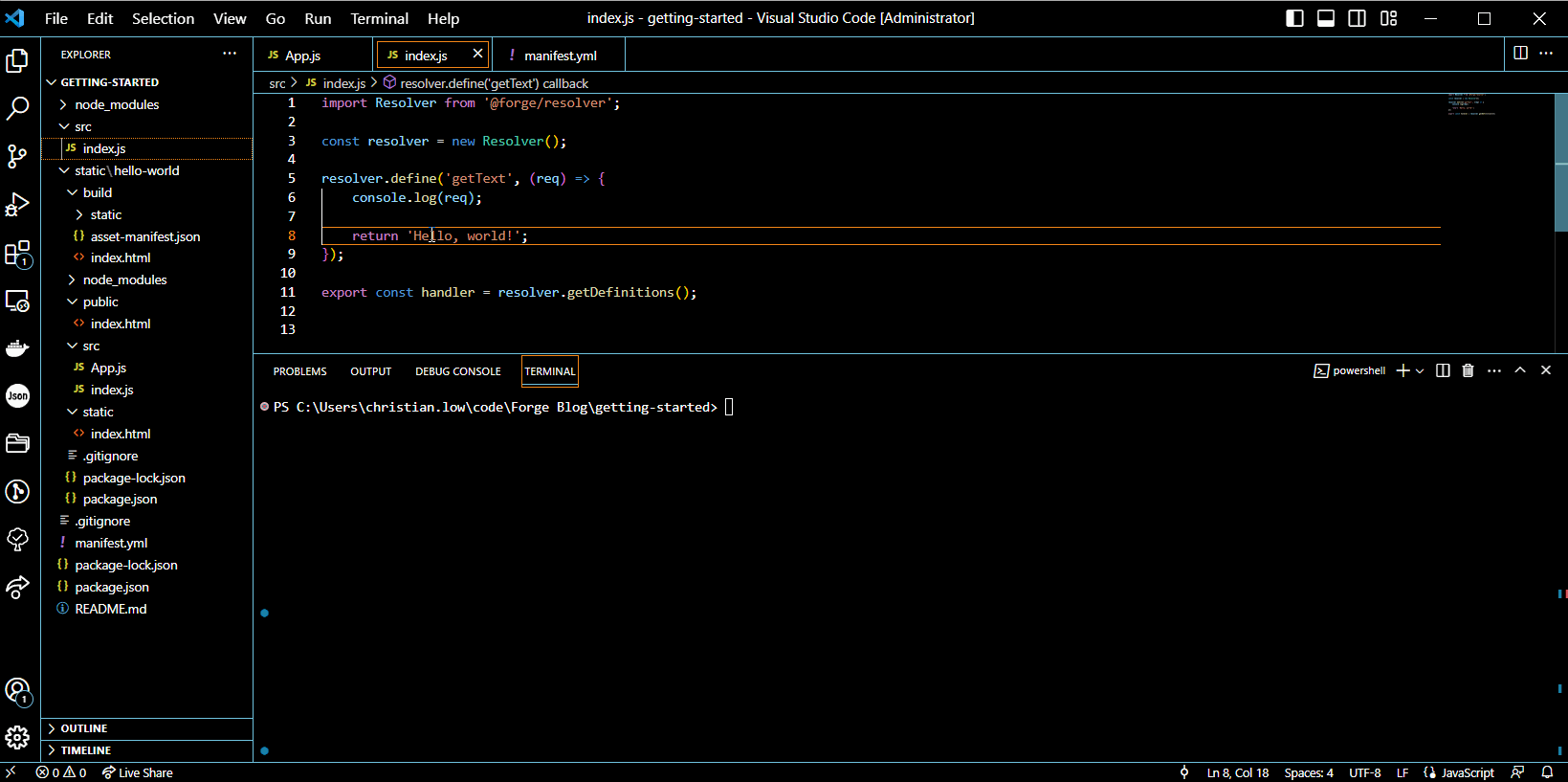The height and width of the screenshot is (782, 1568).
Task: Open the Project Manager folder icon
Action: click(17, 443)
